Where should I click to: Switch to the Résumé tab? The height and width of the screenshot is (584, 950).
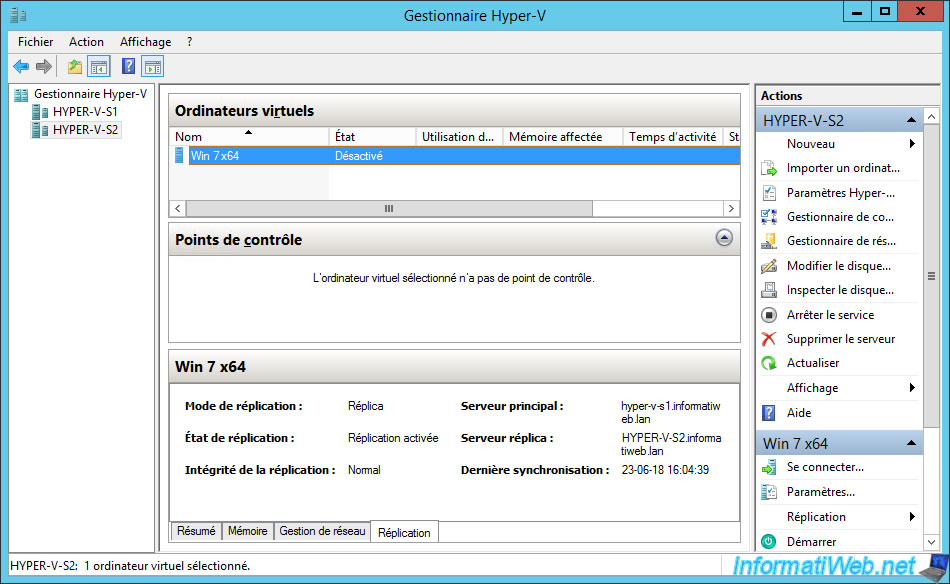(x=196, y=531)
